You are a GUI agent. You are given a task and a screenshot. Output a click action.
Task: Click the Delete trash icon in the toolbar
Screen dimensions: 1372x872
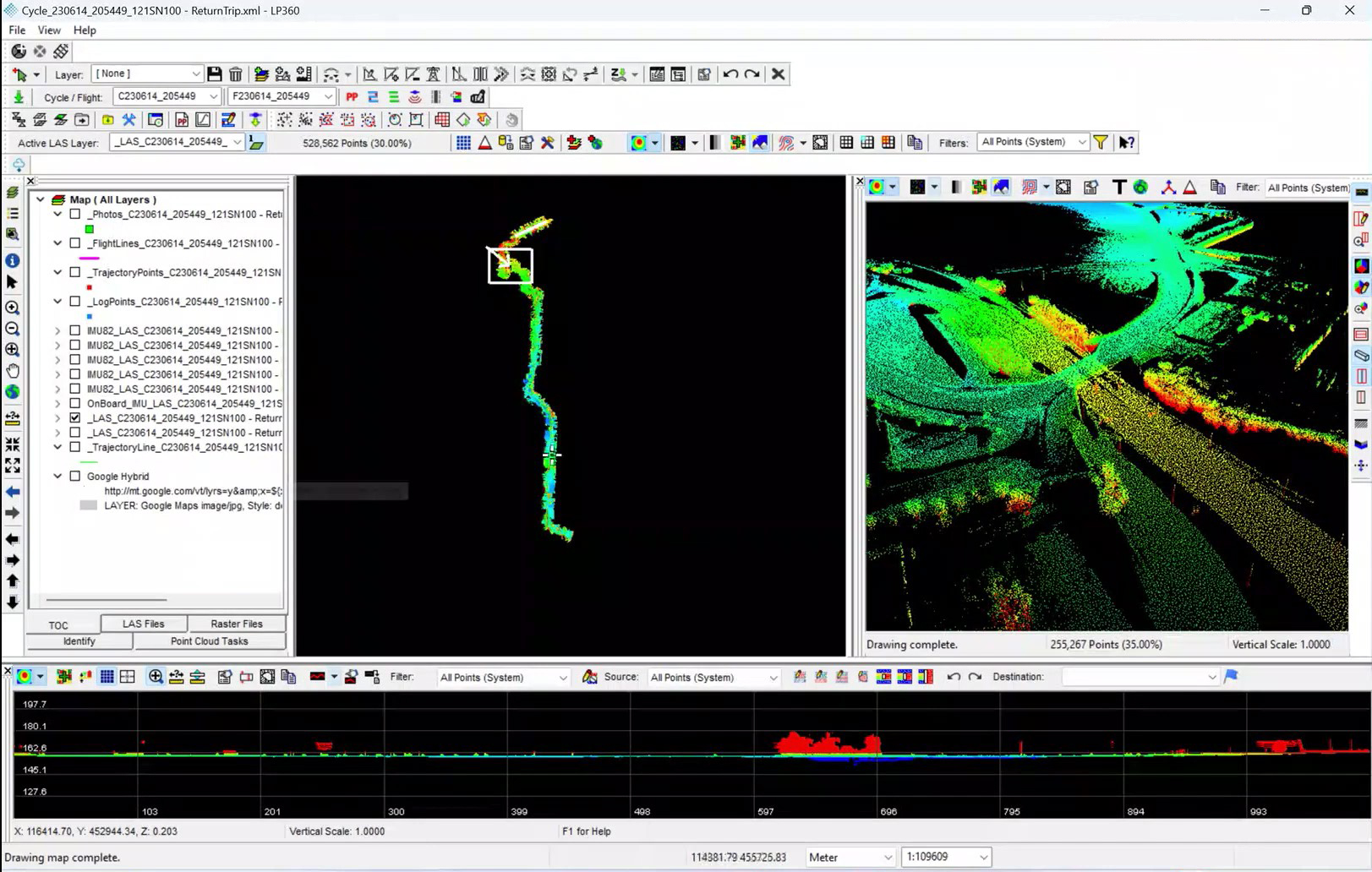[x=235, y=74]
